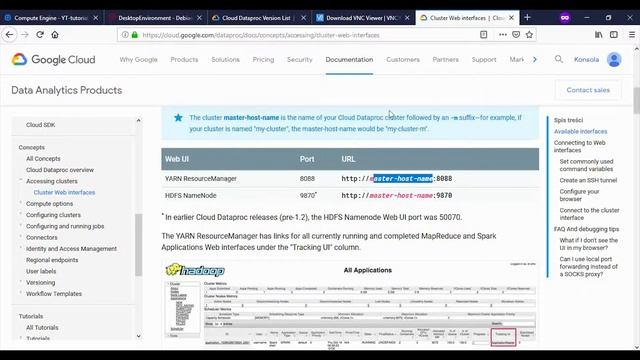640x360 pixels.
Task: Close the Download VNC Viewer tab
Action: point(407,18)
